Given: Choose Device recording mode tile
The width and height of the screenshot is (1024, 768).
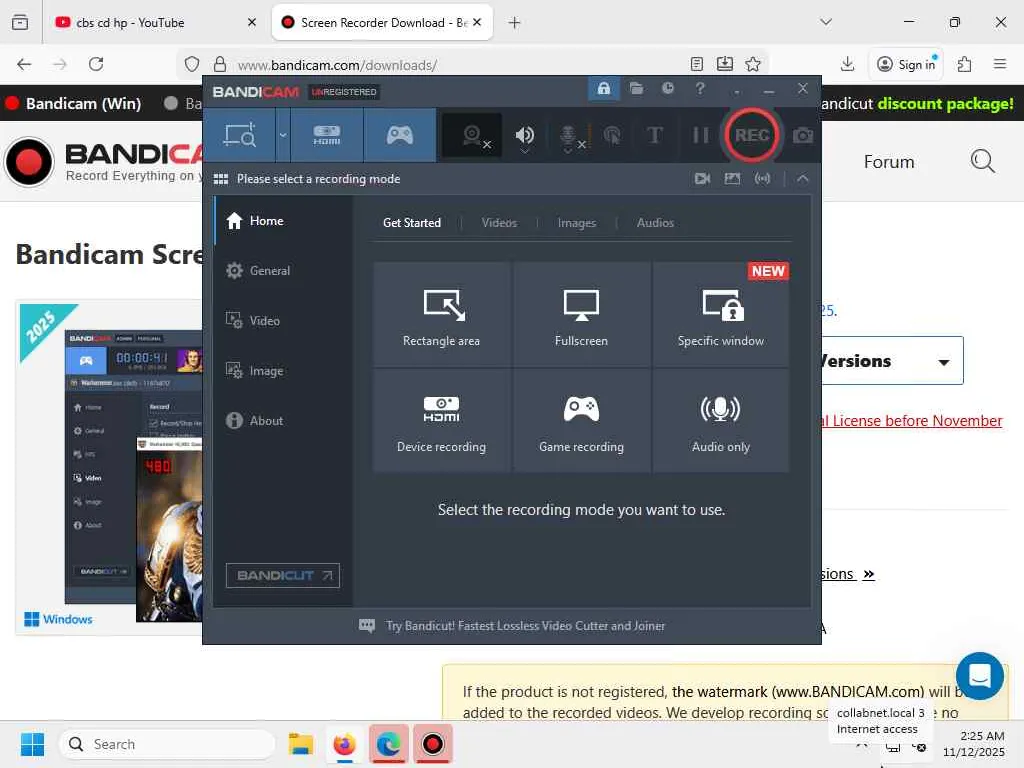Looking at the screenshot, I should [x=441, y=421].
